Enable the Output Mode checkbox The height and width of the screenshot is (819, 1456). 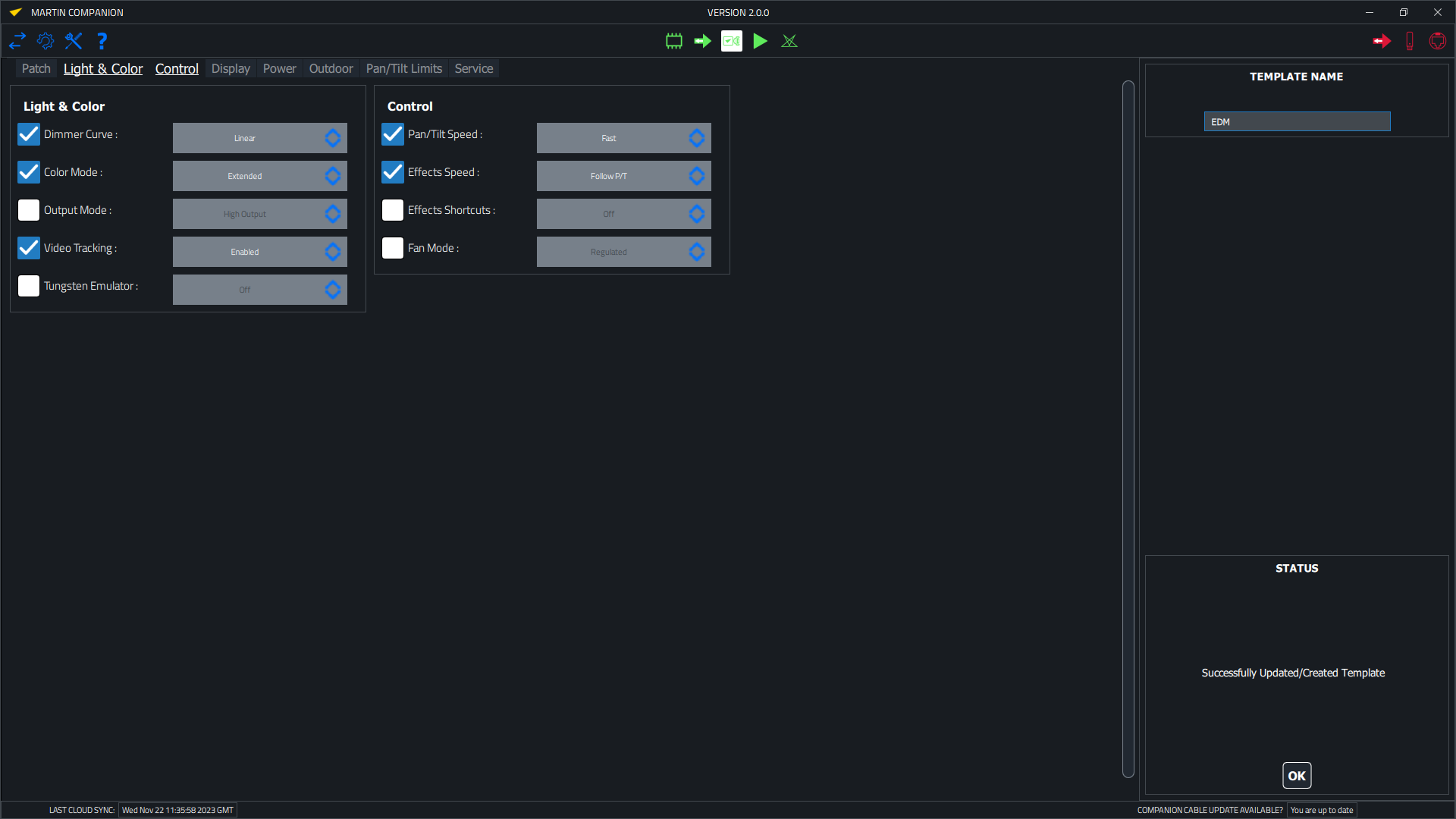(x=29, y=210)
